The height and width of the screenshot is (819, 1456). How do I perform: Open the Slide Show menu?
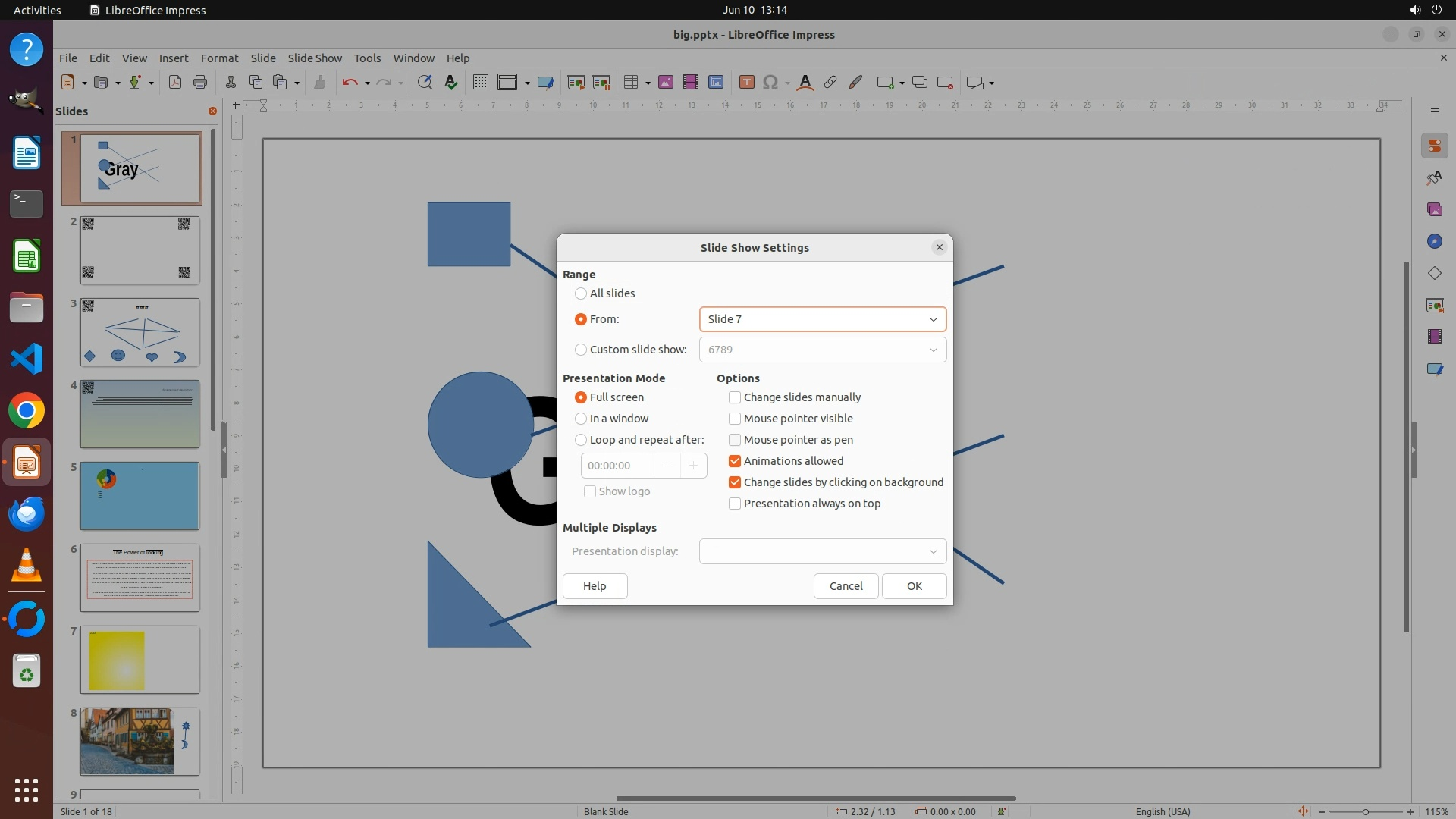click(315, 58)
